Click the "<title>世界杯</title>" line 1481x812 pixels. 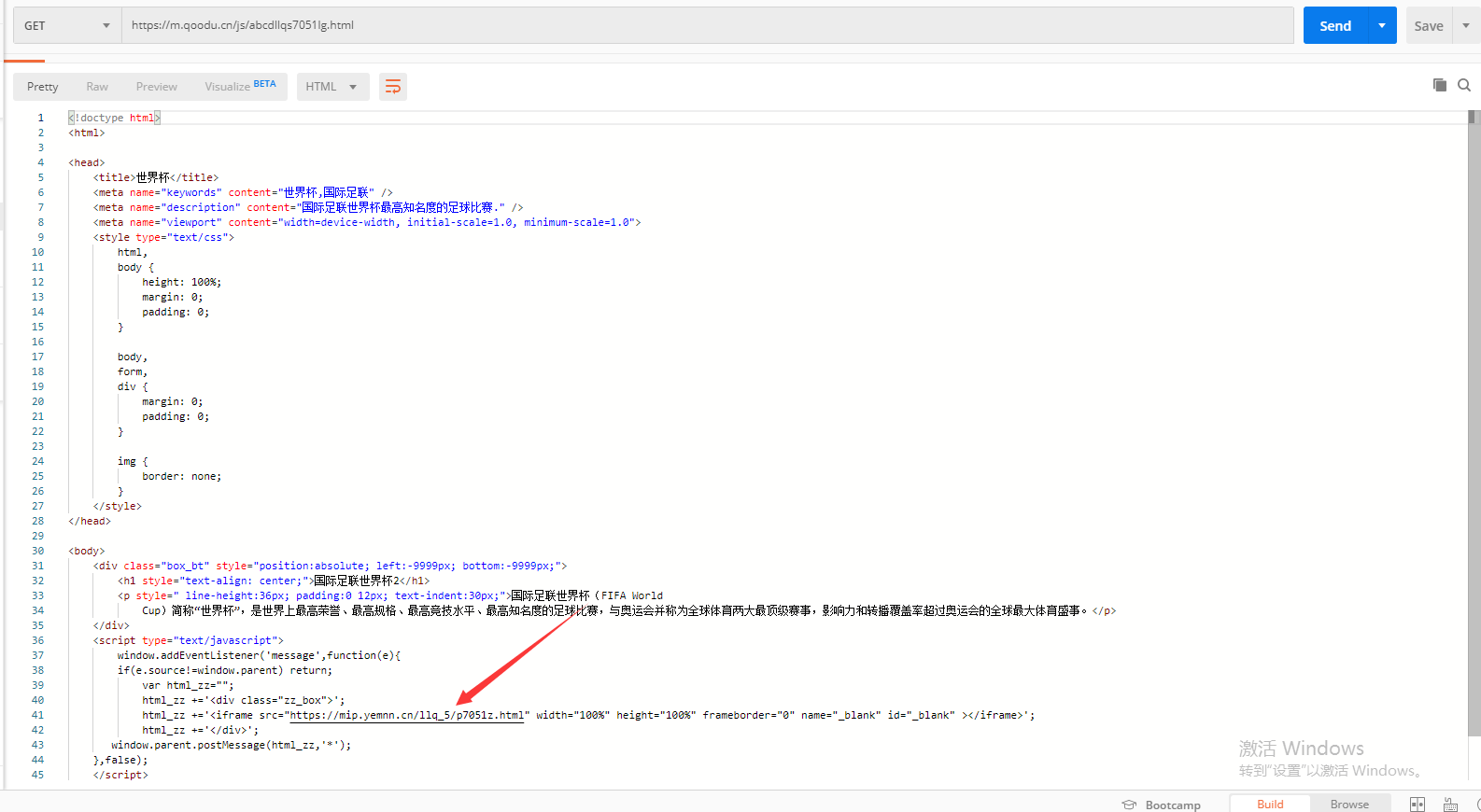tap(155, 177)
